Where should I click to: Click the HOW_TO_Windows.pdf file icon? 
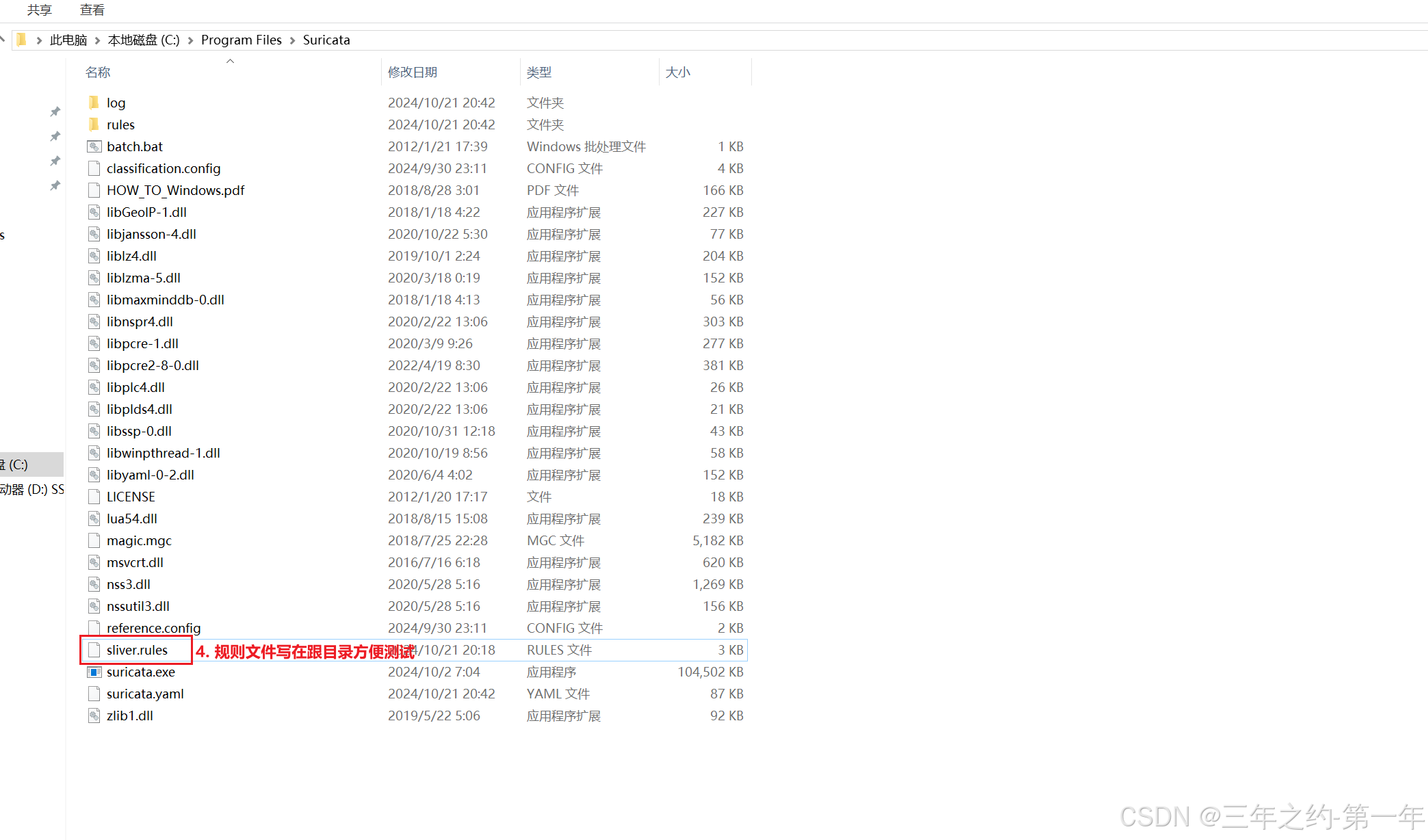pos(94,190)
